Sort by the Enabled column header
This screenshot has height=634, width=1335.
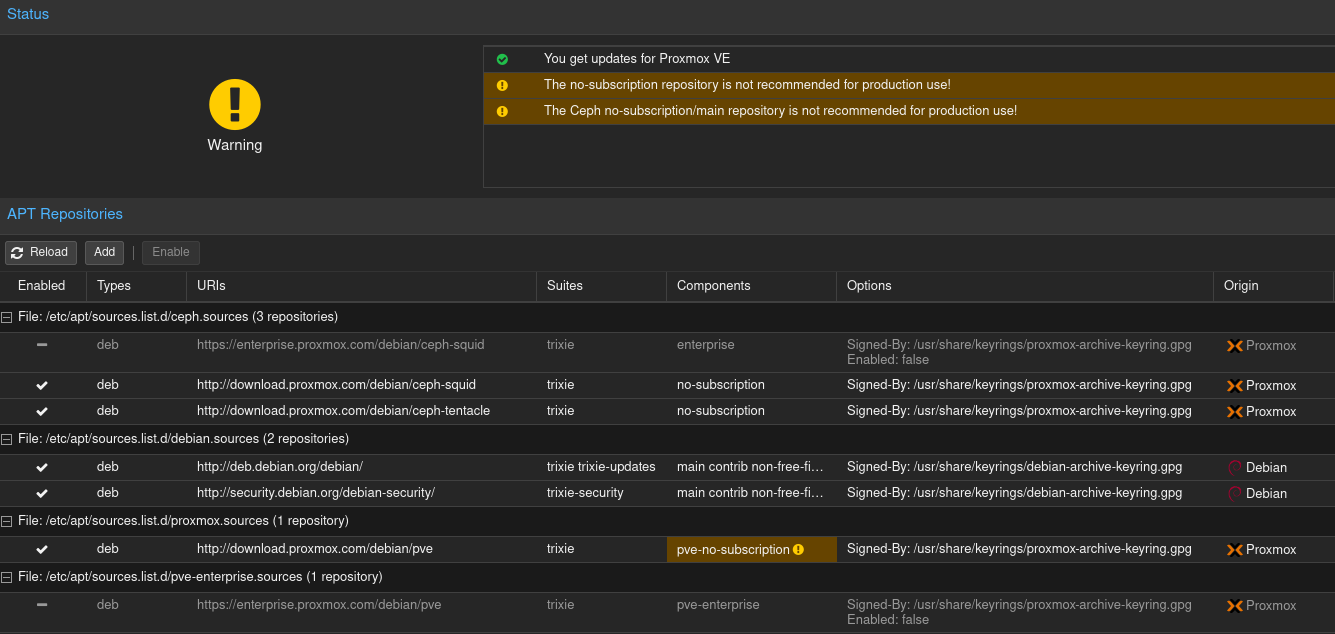pyautogui.click(x=43, y=286)
